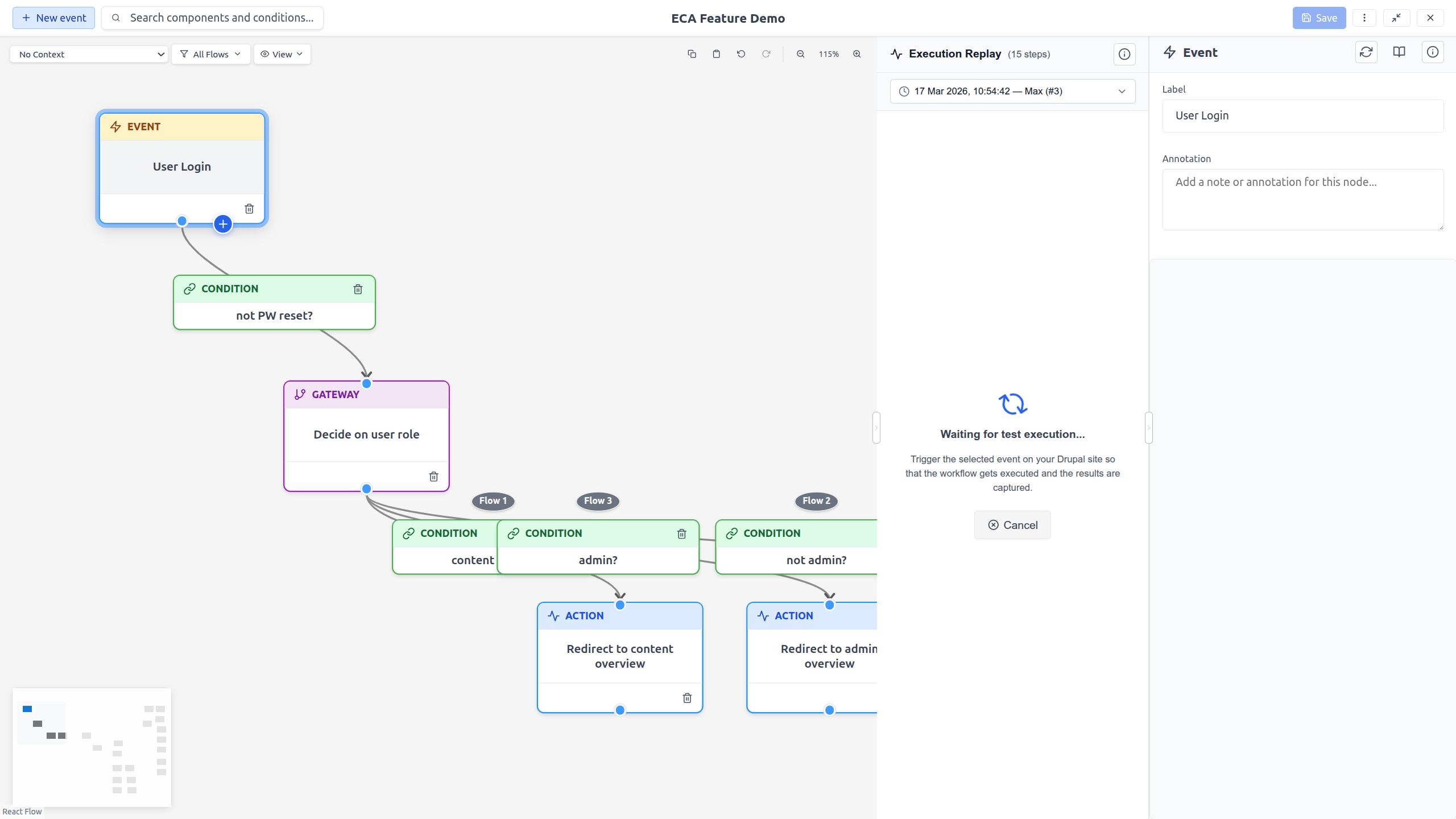Open the documentation book icon

(1399, 52)
